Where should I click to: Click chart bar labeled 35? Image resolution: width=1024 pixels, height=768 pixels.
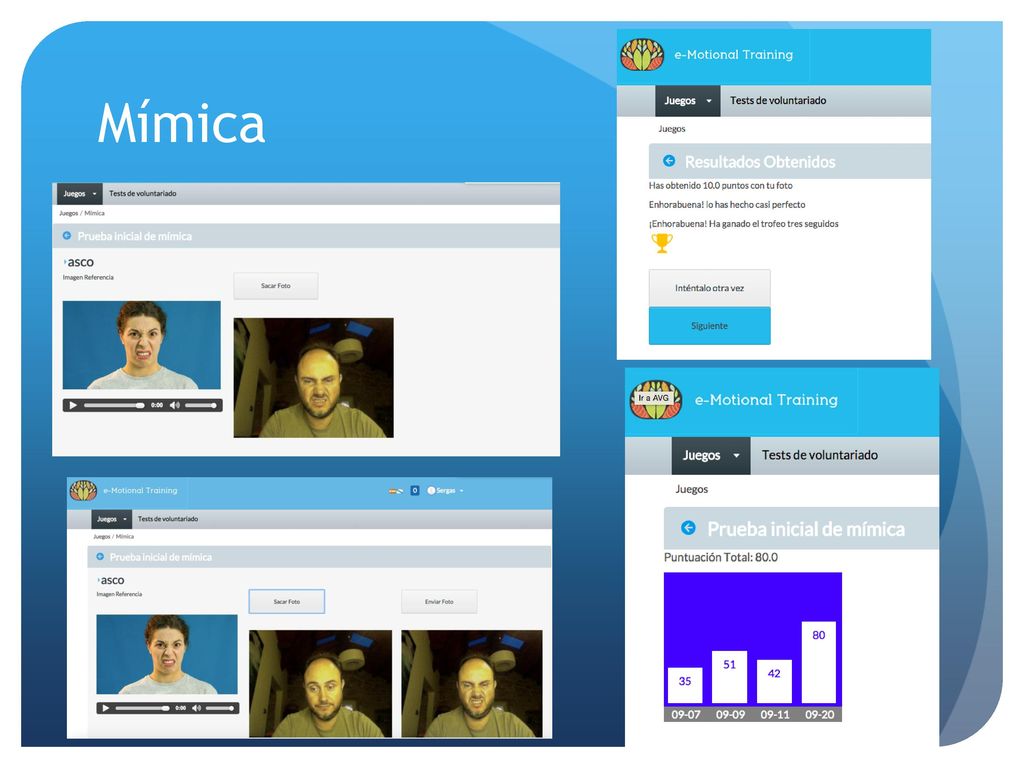pyautogui.click(x=685, y=685)
